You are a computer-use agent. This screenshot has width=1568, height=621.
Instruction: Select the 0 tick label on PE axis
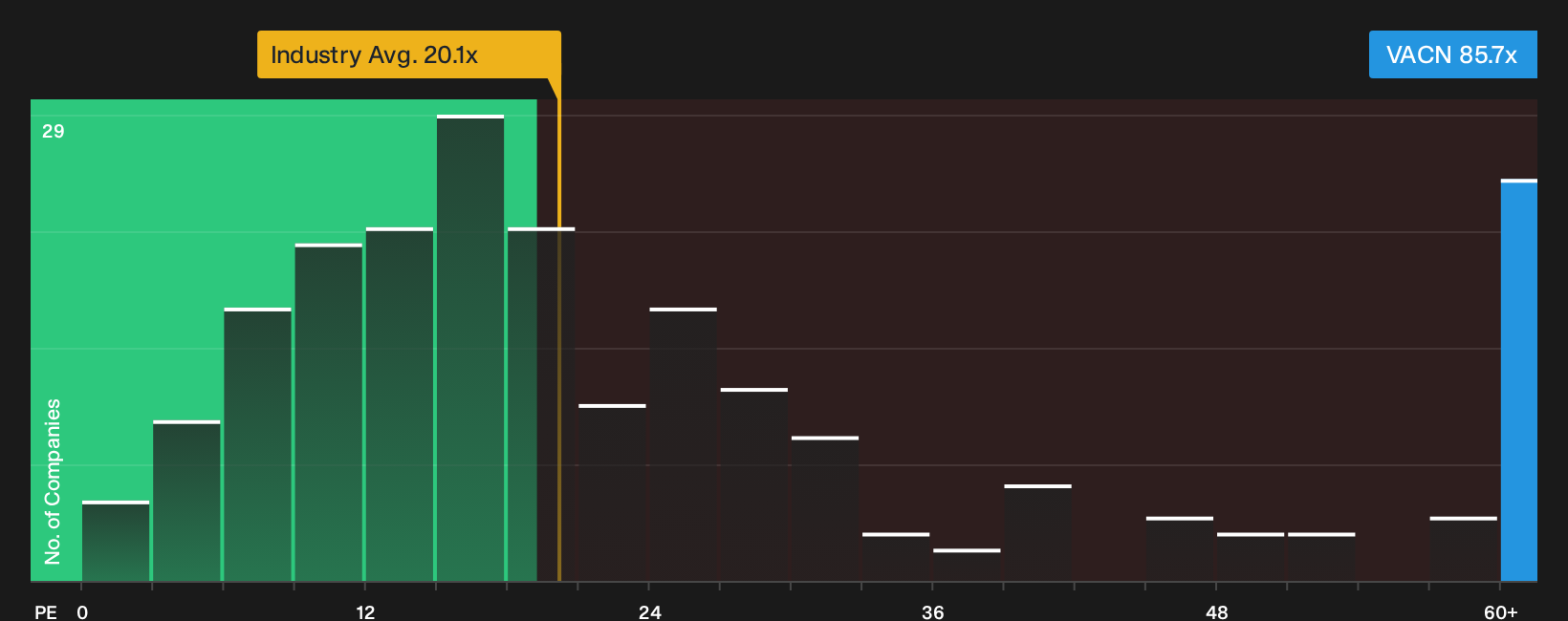[x=82, y=612]
